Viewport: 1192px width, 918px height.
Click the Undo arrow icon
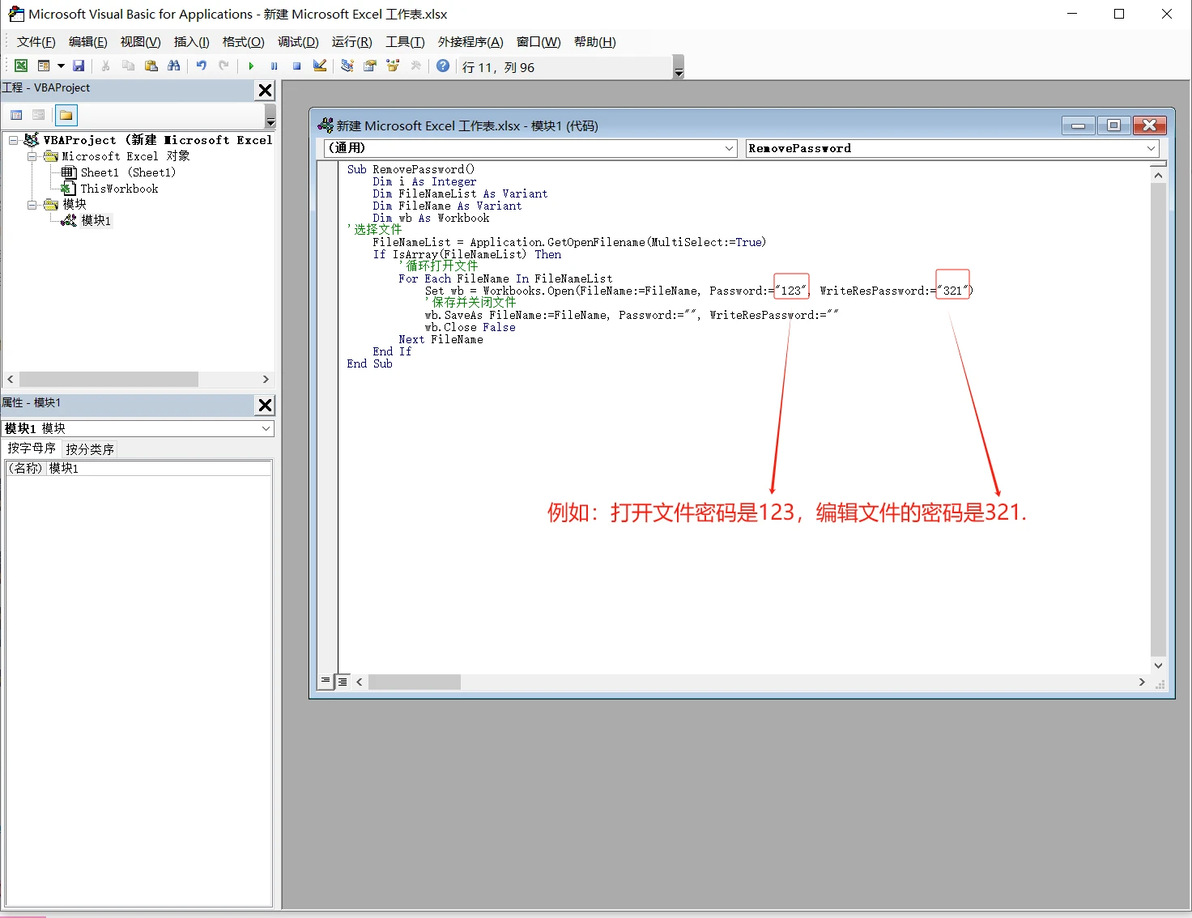tap(201, 66)
